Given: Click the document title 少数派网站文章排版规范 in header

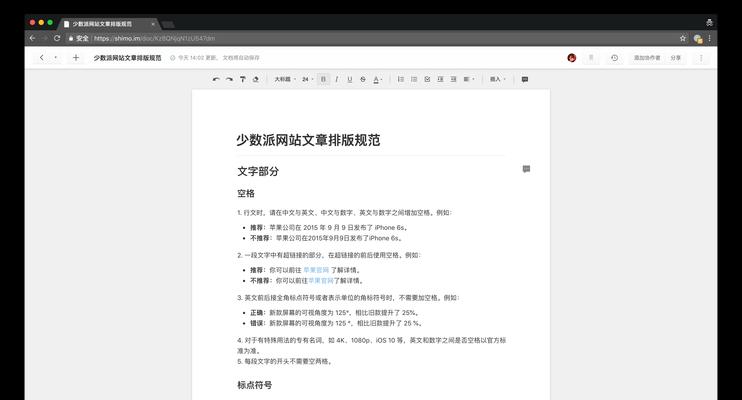Looking at the screenshot, I should tap(127, 58).
